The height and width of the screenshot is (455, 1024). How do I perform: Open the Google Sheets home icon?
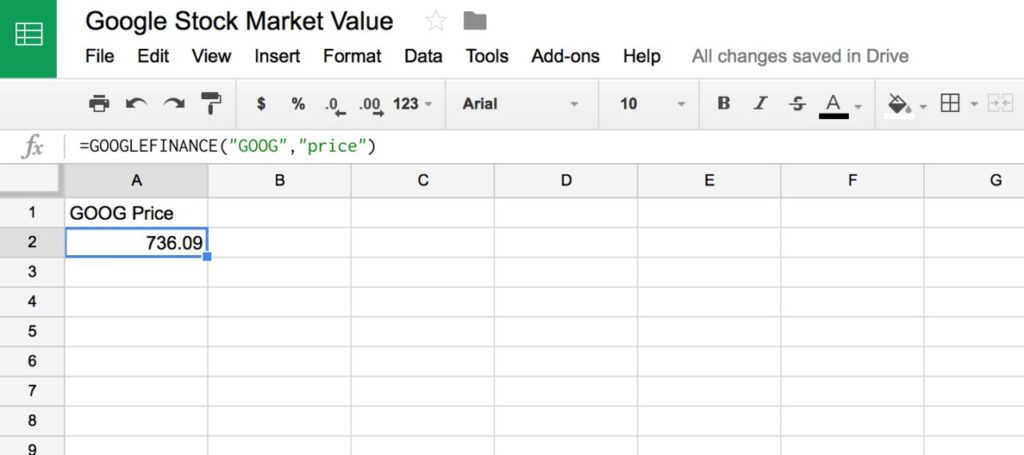[x=28, y=37]
